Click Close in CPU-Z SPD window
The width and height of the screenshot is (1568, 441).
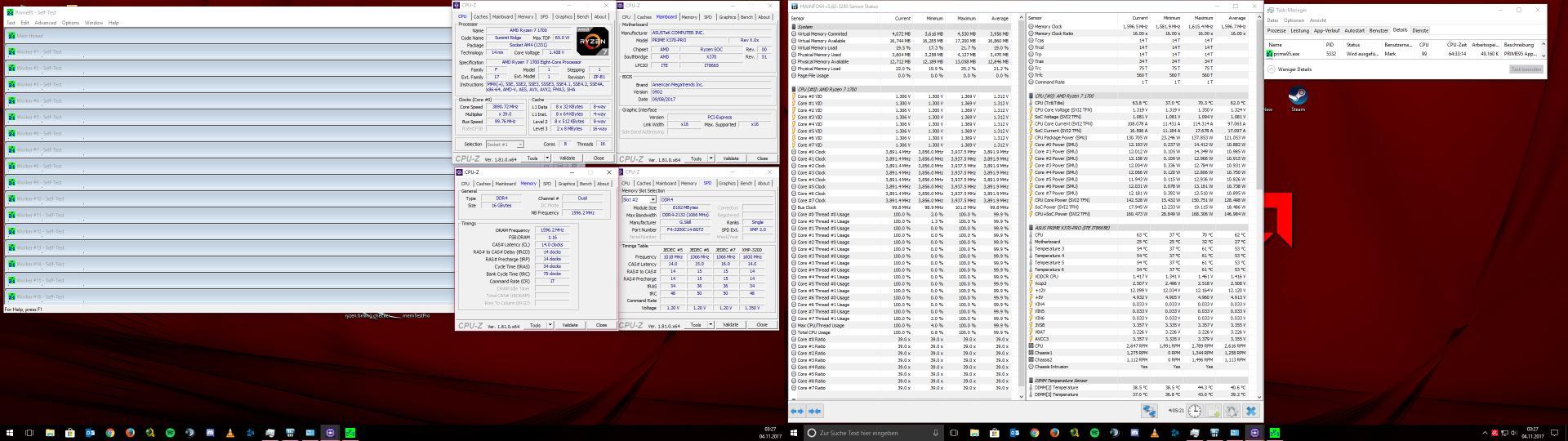[x=762, y=324]
